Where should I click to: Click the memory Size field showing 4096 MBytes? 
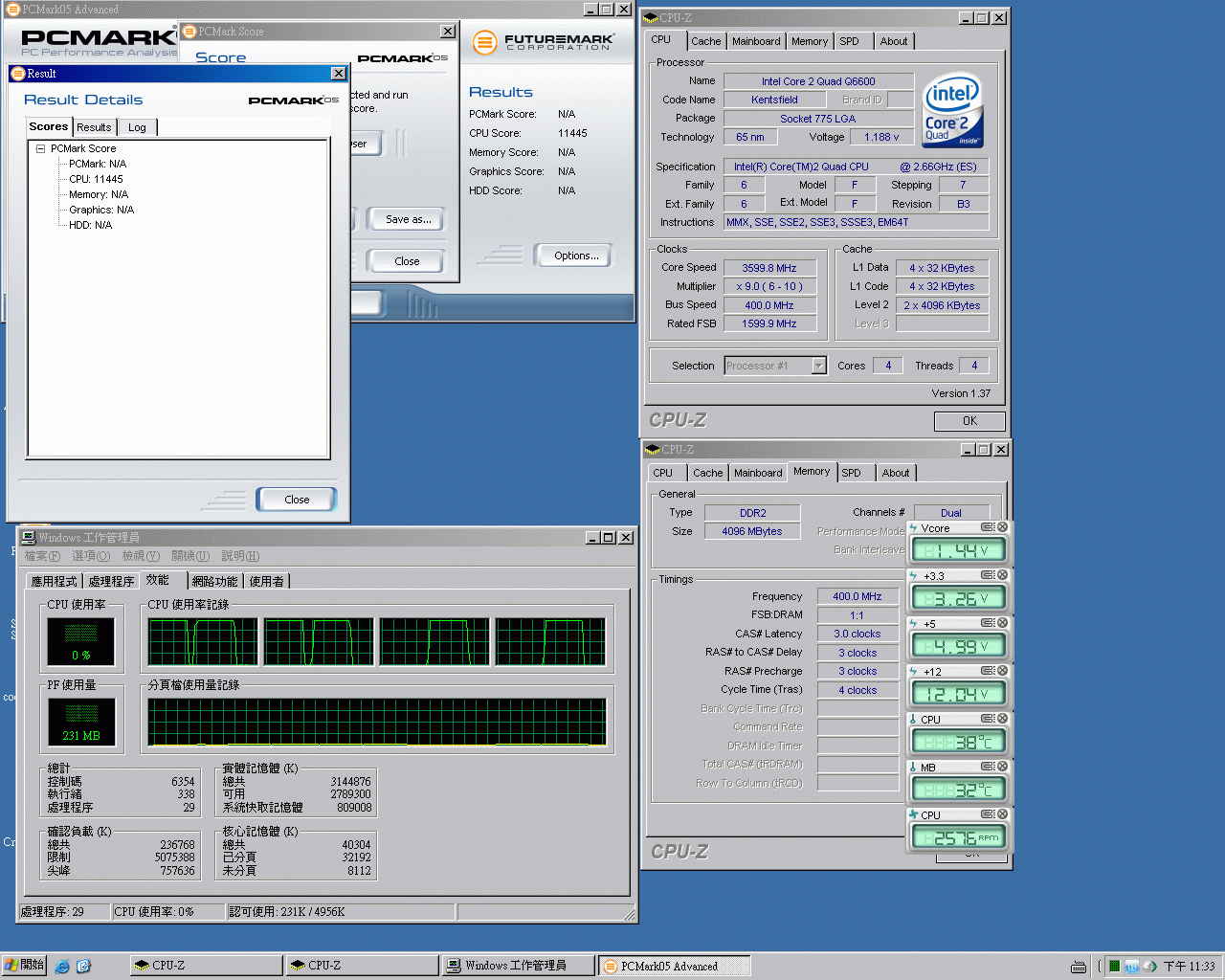point(752,531)
